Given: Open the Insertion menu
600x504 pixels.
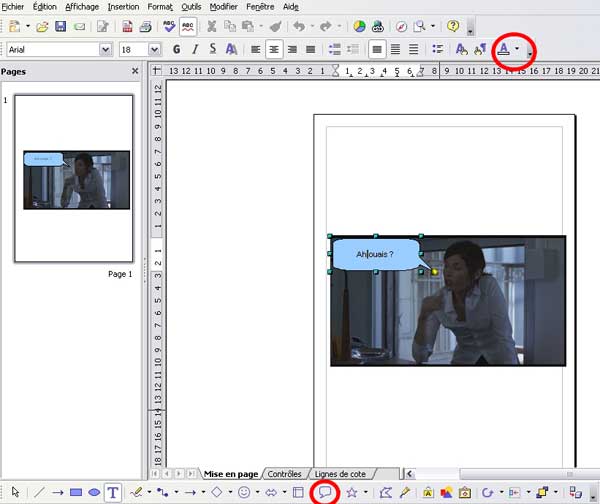Looking at the screenshot, I should pos(123,7).
